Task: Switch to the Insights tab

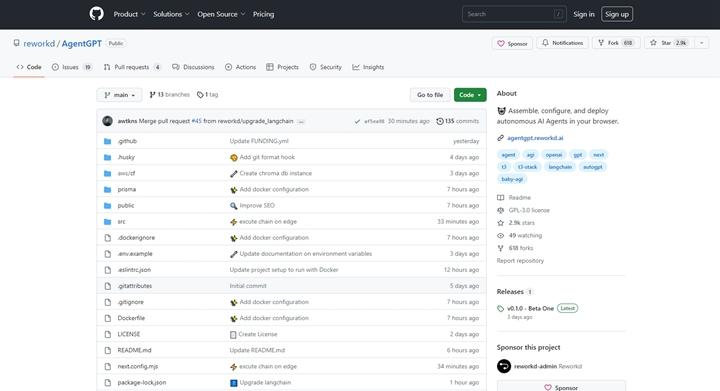Action: (368, 67)
